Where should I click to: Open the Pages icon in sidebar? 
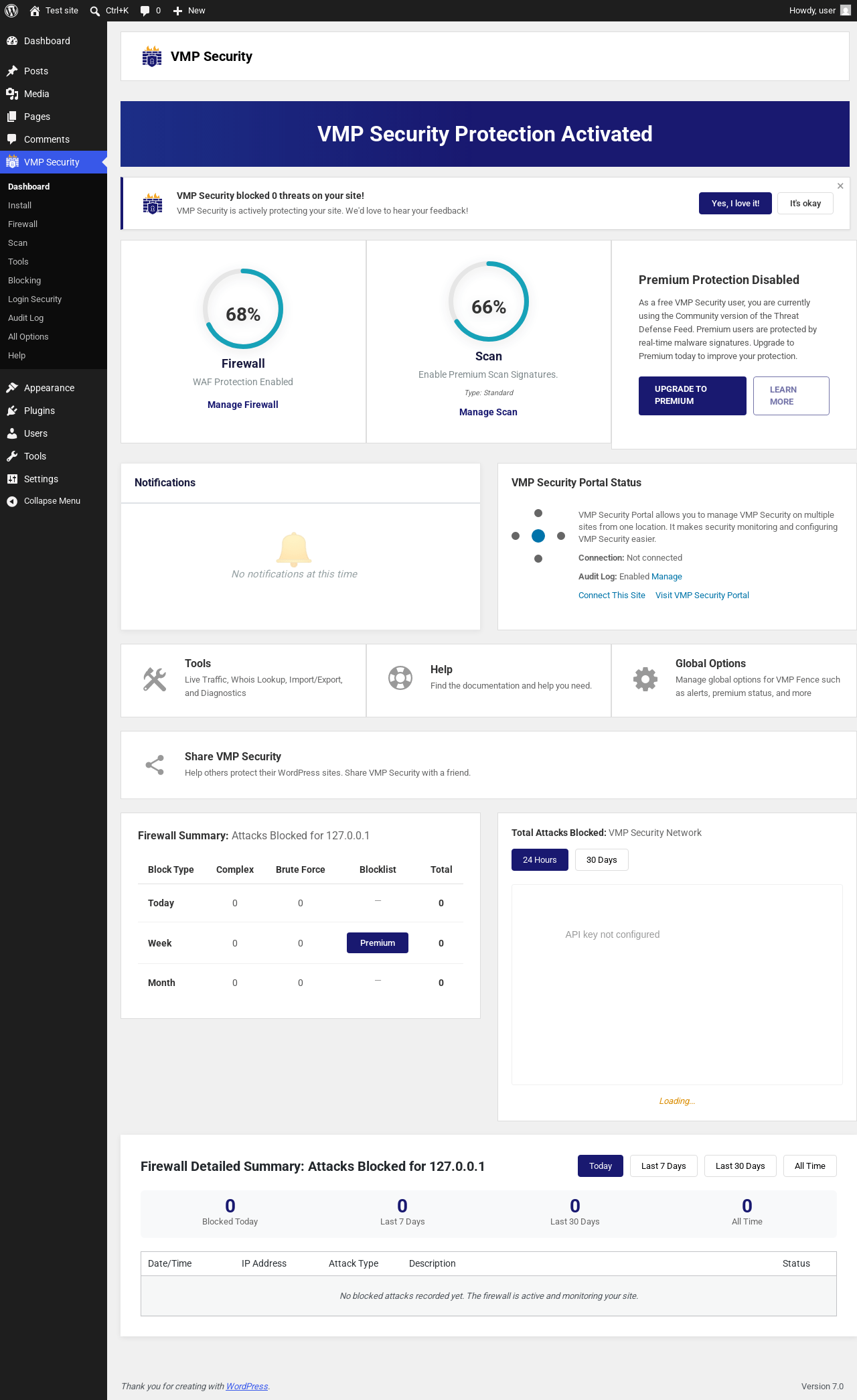(12, 117)
